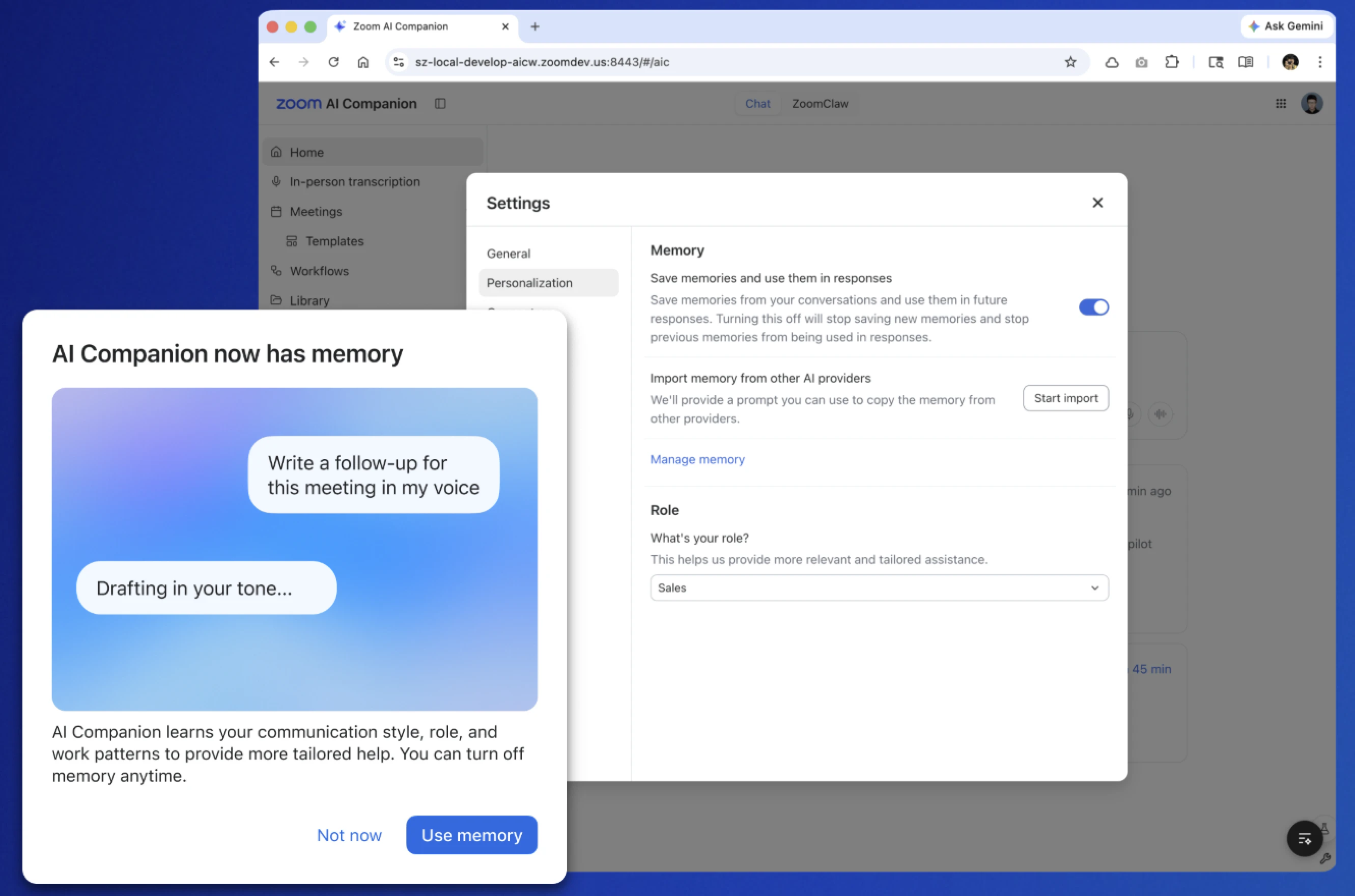Switch to the ZoomClaw tab
Viewport: 1355px width, 896px height.
point(820,103)
